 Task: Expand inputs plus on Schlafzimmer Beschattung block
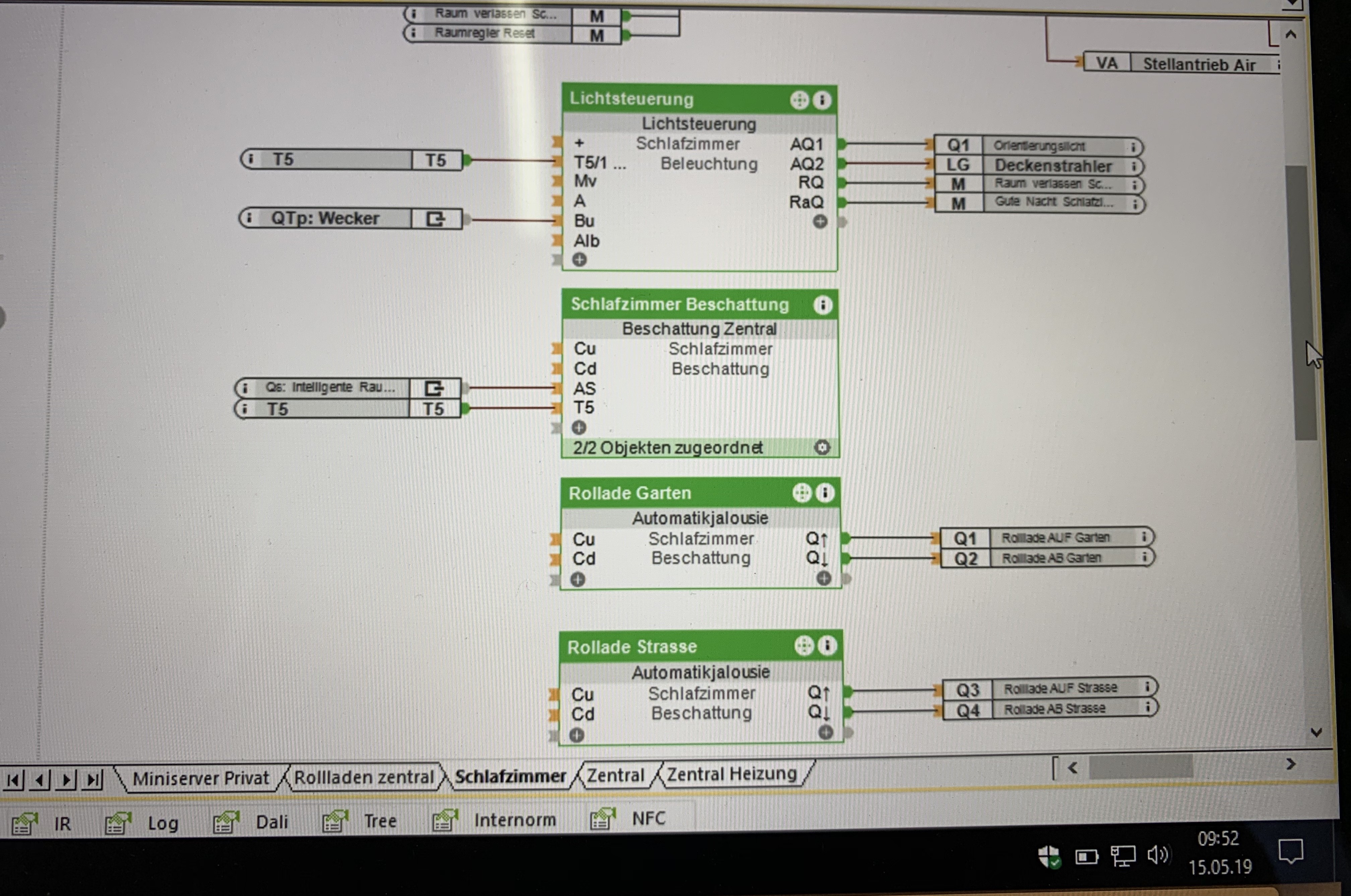(578, 427)
